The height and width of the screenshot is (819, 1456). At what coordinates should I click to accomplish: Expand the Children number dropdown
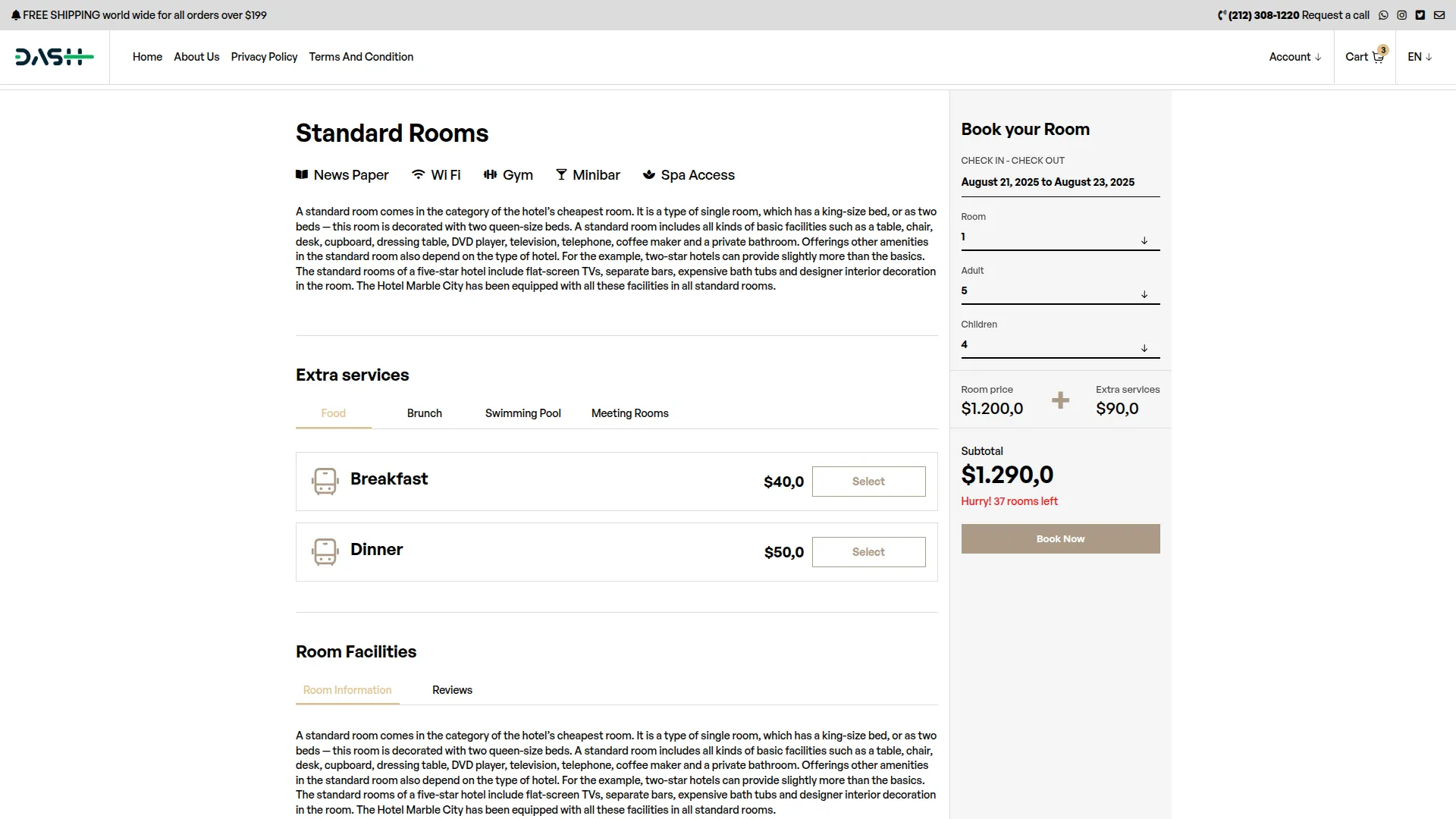point(1059,346)
